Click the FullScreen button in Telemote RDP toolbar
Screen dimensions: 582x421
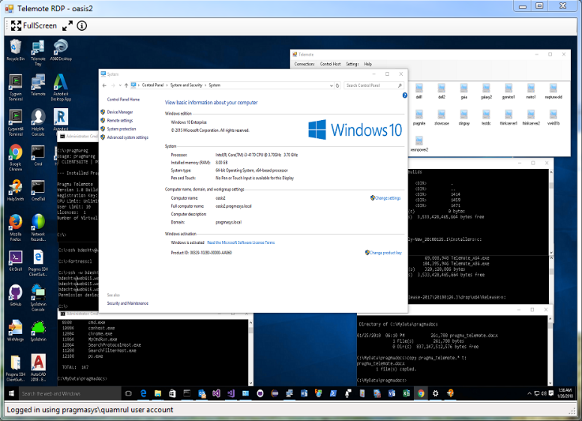pos(33,26)
